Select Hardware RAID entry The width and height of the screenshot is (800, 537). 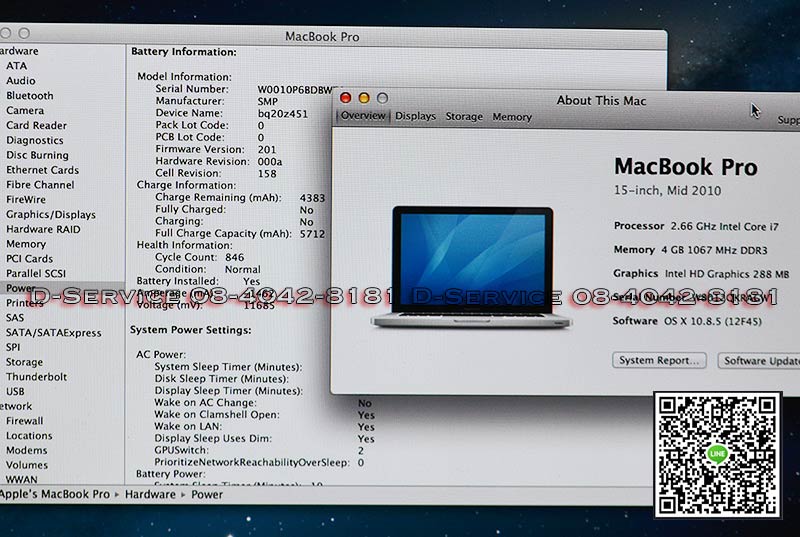click(43, 229)
